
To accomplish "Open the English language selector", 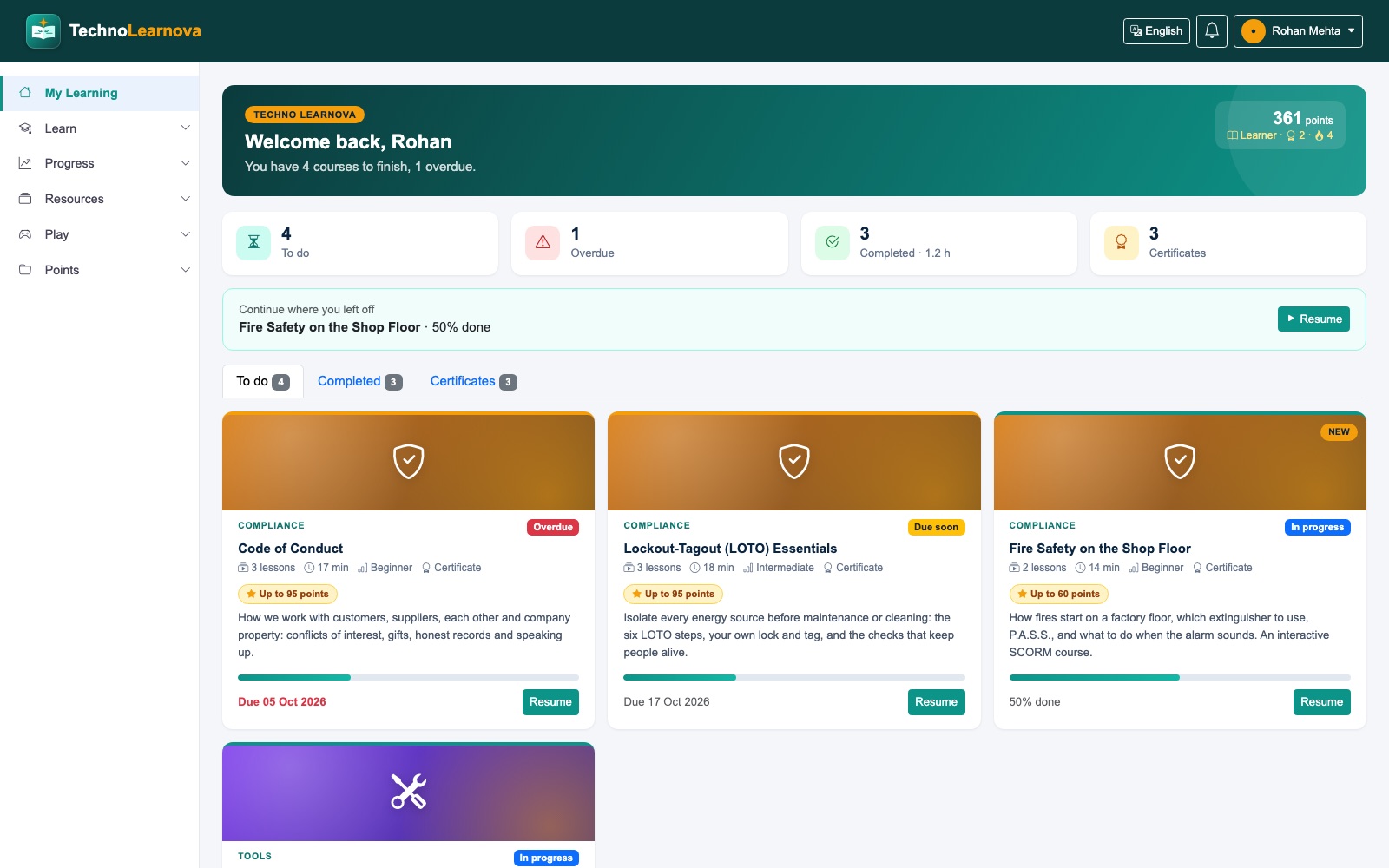I will (1156, 31).
